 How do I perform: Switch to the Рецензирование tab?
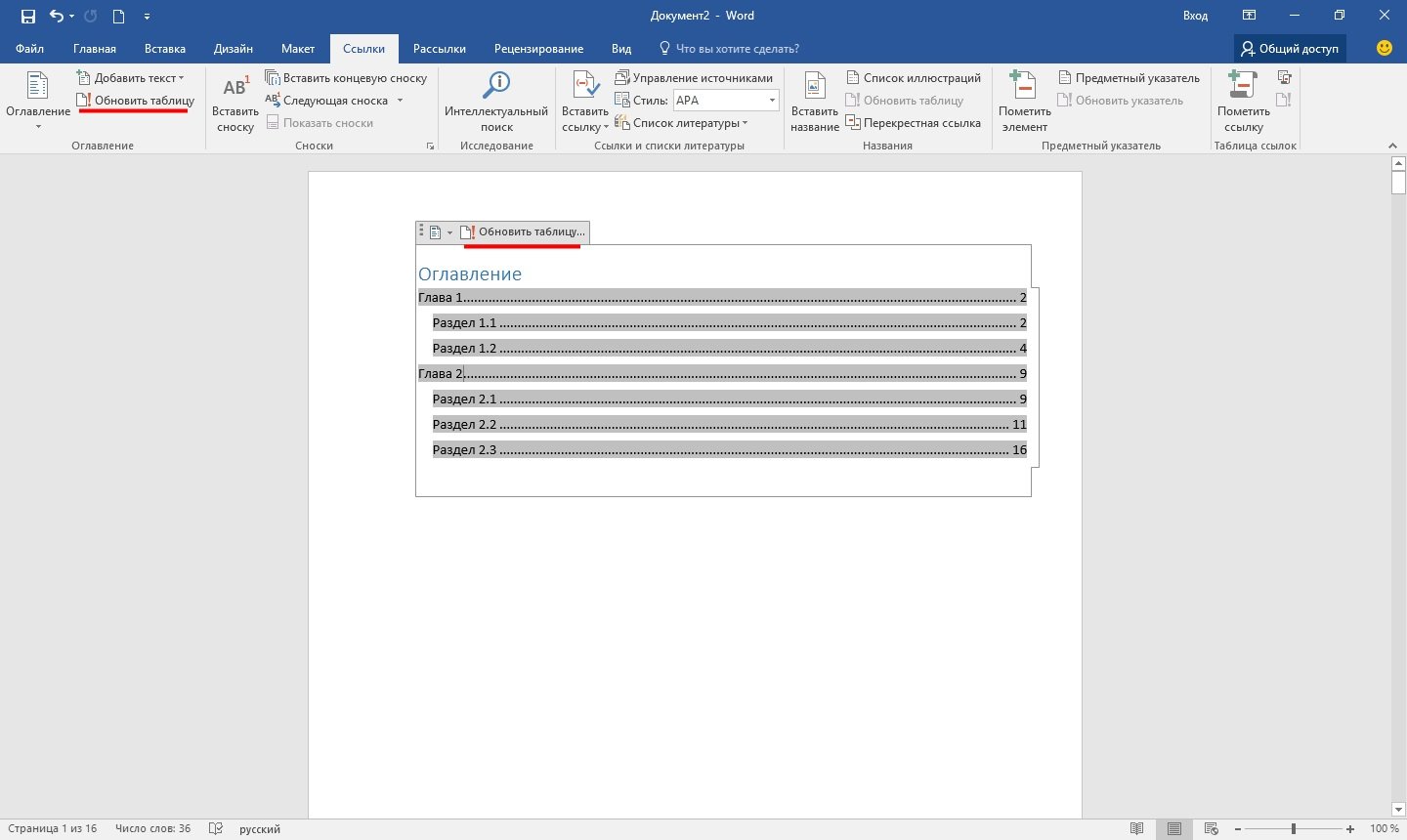[x=538, y=49]
